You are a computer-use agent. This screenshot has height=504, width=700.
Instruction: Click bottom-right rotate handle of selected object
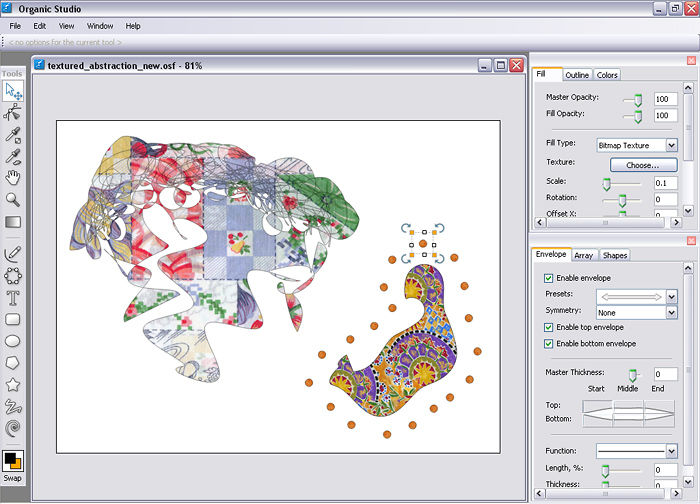(440, 258)
